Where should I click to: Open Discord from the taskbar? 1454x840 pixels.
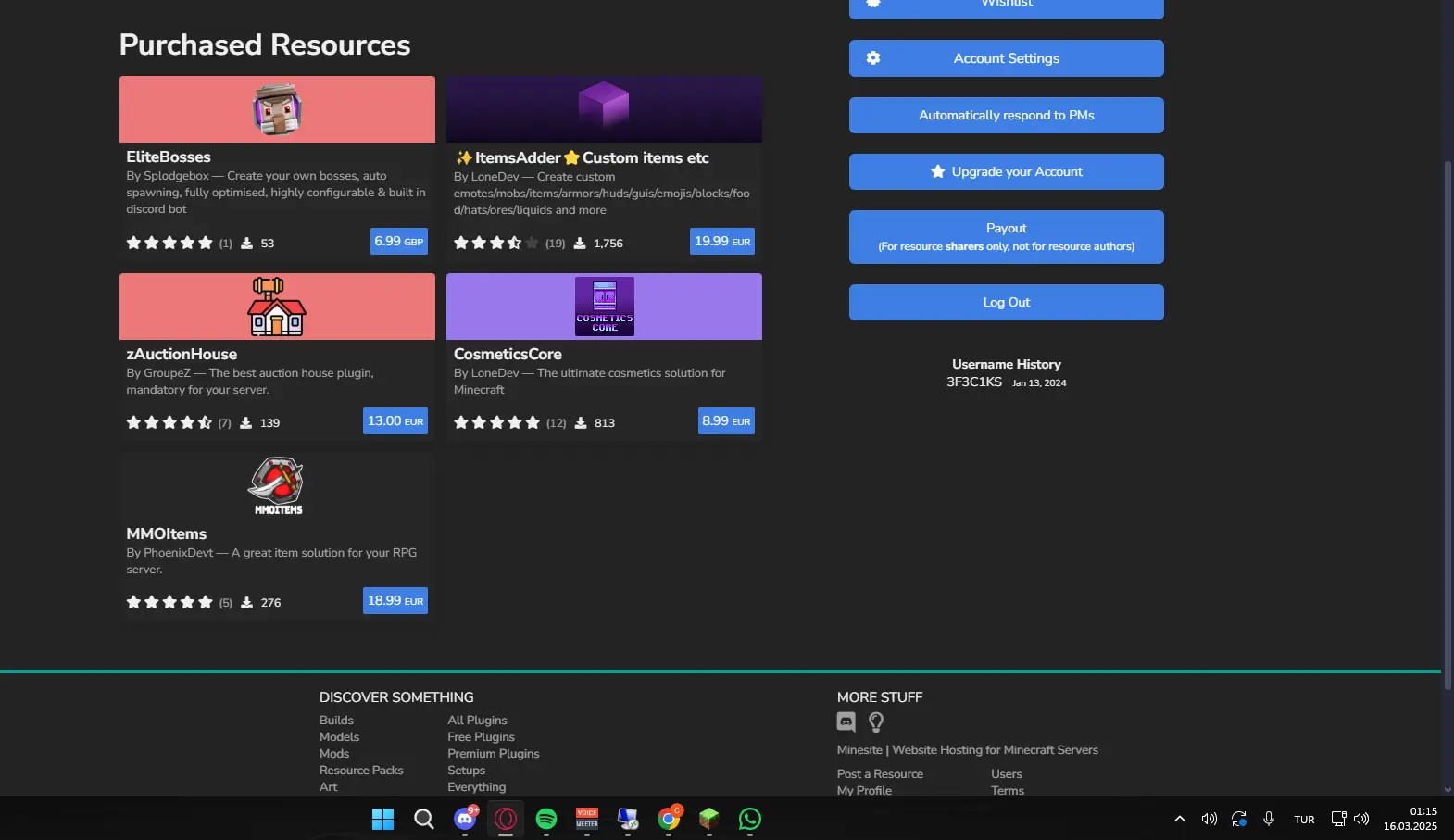(465, 819)
